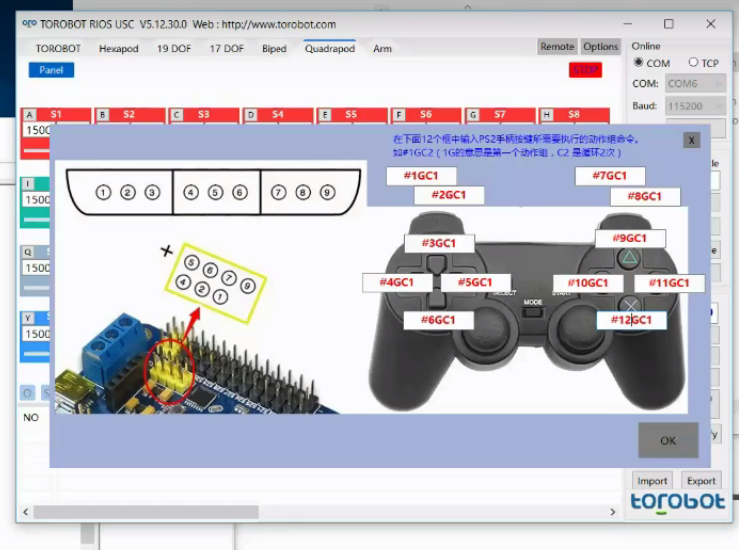Viewport: 739px width, 550px height.
Task: Expand the COM6 port dropdown
Action: (x=695, y=84)
